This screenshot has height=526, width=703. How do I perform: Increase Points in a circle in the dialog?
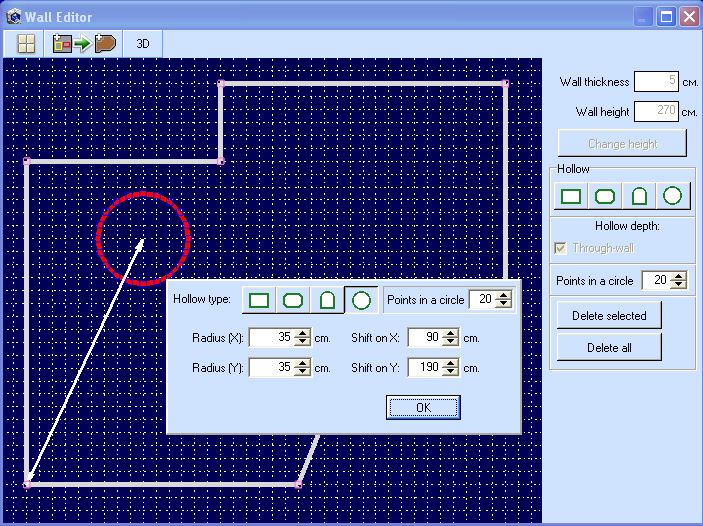tap(504, 295)
